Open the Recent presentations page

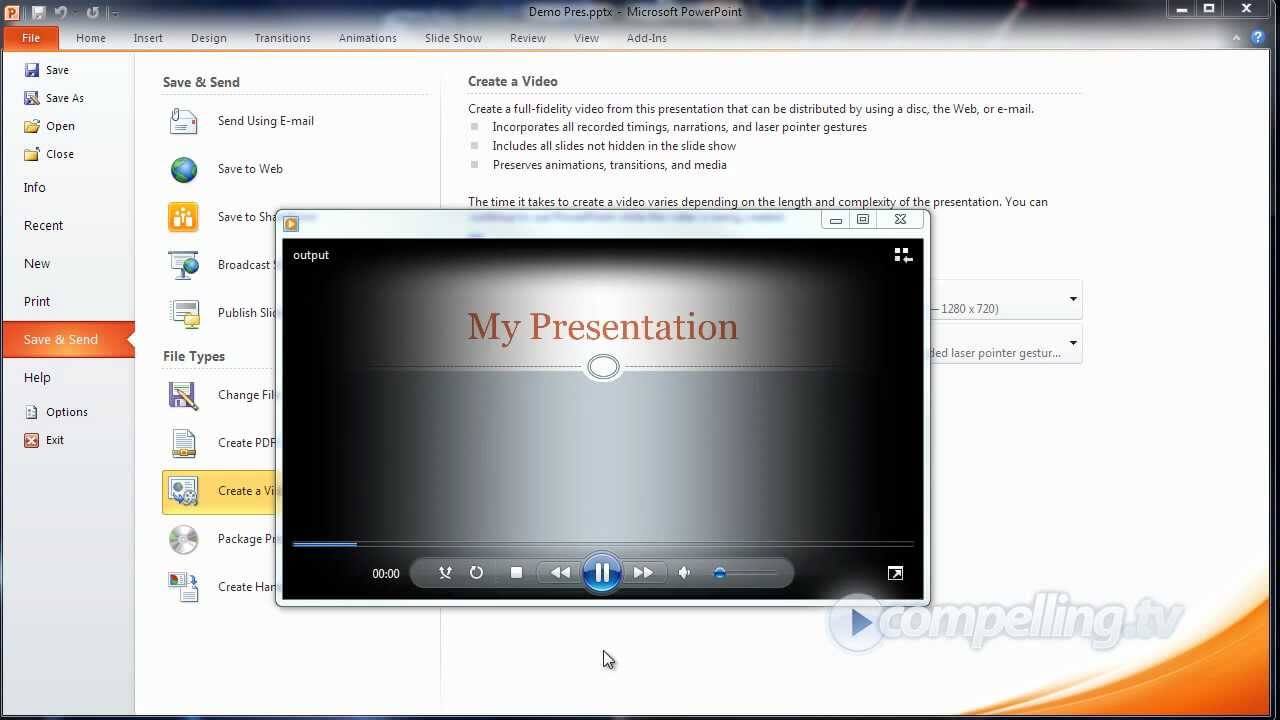coord(43,225)
